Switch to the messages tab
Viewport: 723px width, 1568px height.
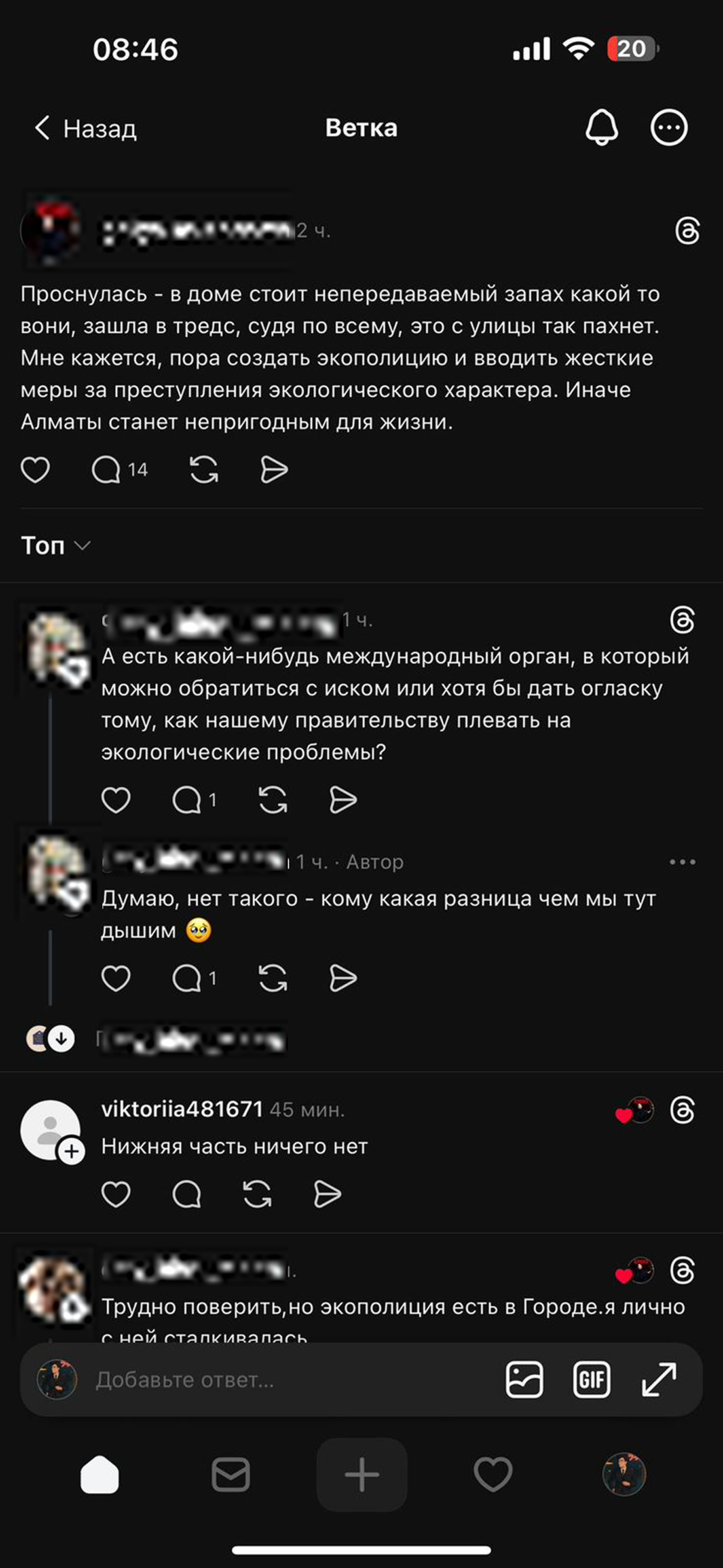point(231,1474)
